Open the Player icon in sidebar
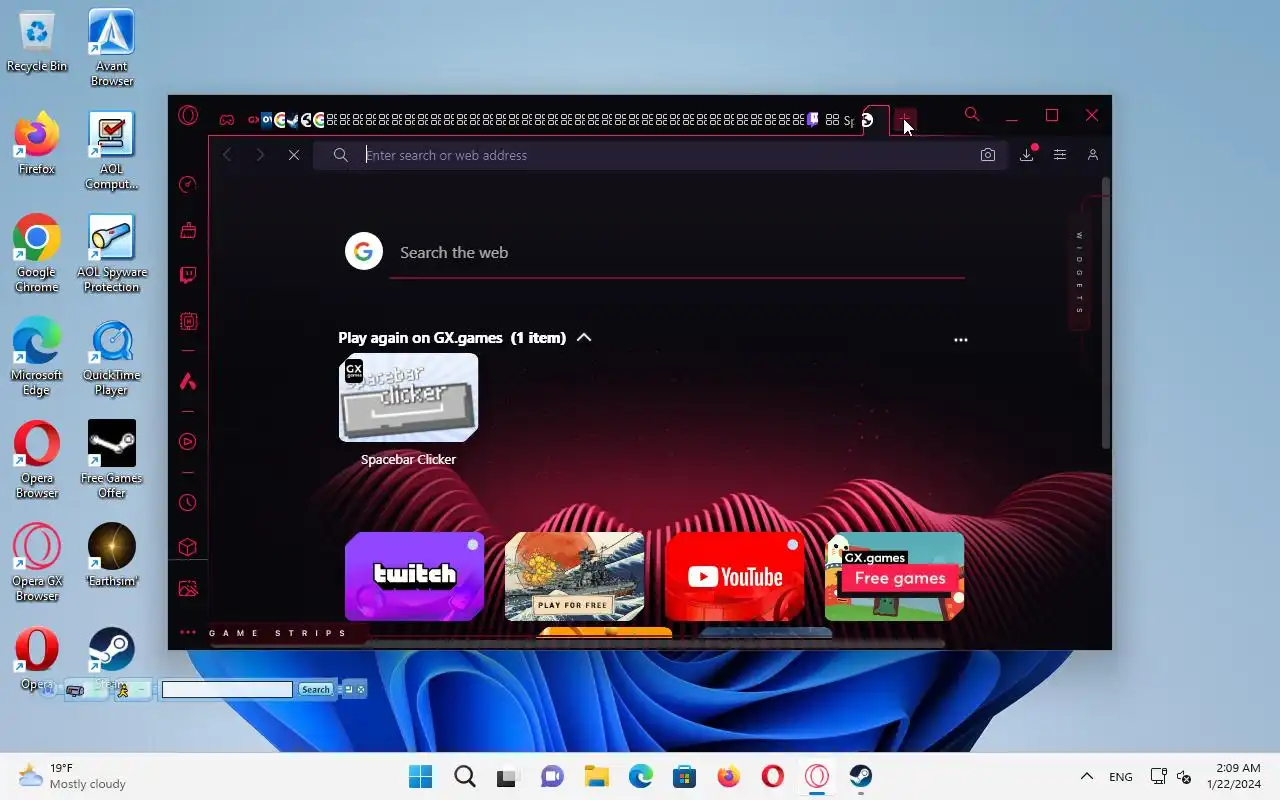1280x800 pixels. pyautogui.click(x=188, y=441)
